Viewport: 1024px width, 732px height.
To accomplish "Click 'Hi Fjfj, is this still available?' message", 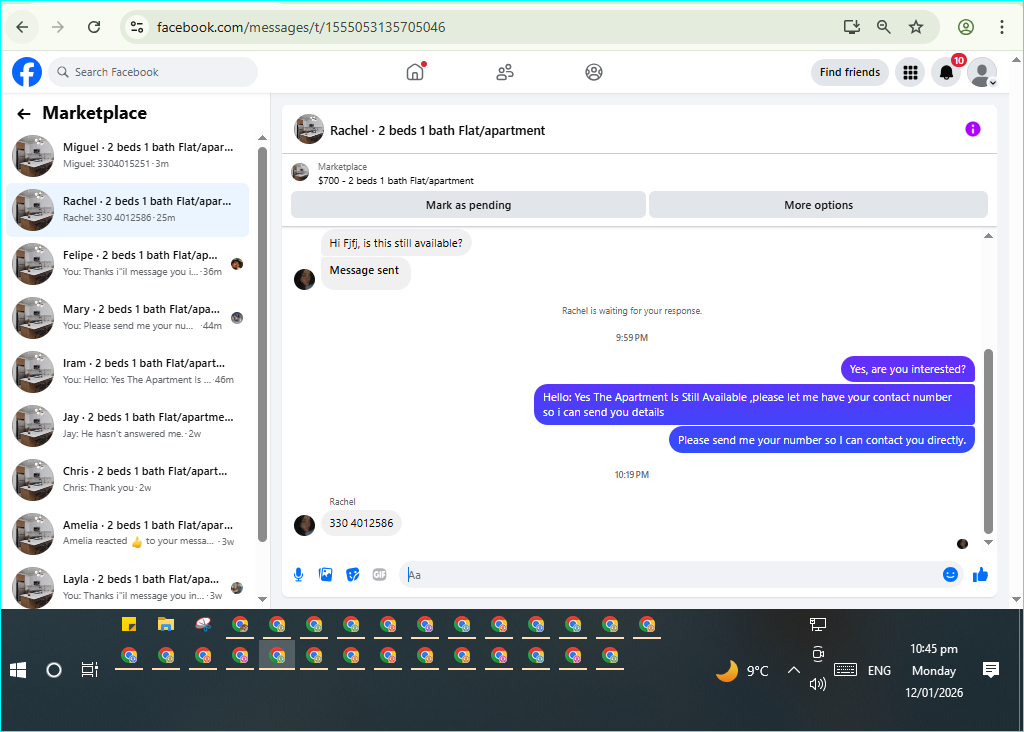I will 396,243.
